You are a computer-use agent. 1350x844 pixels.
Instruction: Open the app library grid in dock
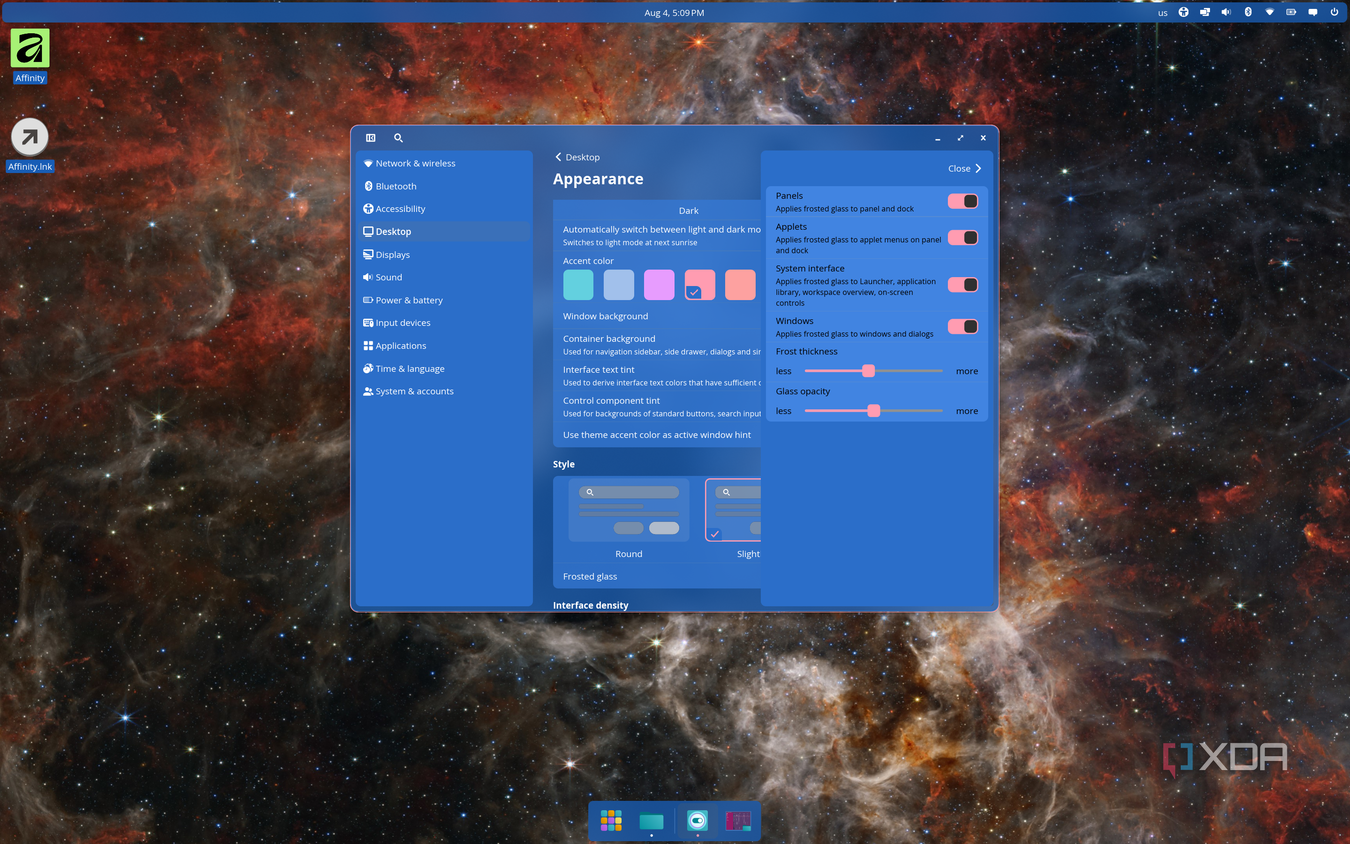coord(611,821)
